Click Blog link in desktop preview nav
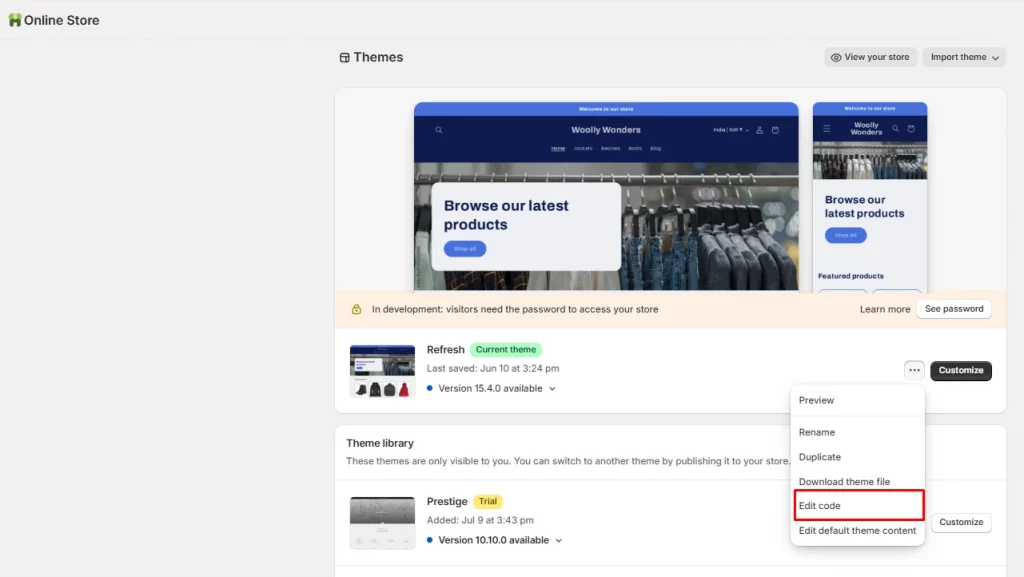 pos(655,148)
